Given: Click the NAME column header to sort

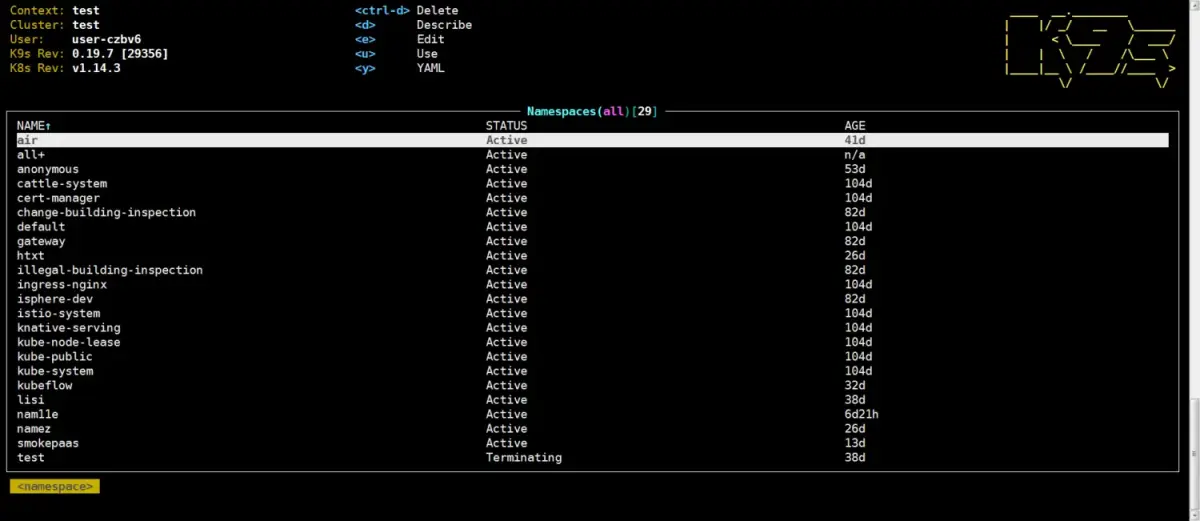Looking at the screenshot, I should [x=34, y=126].
